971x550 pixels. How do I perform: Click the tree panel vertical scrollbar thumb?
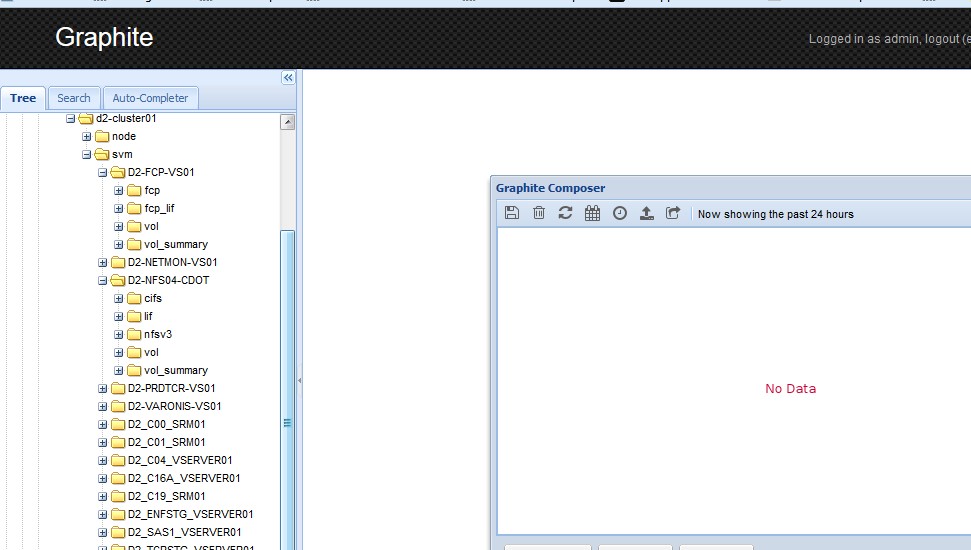pos(287,390)
